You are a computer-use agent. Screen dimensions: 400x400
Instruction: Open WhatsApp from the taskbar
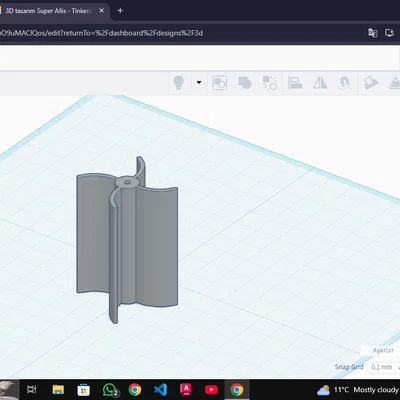point(110,389)
